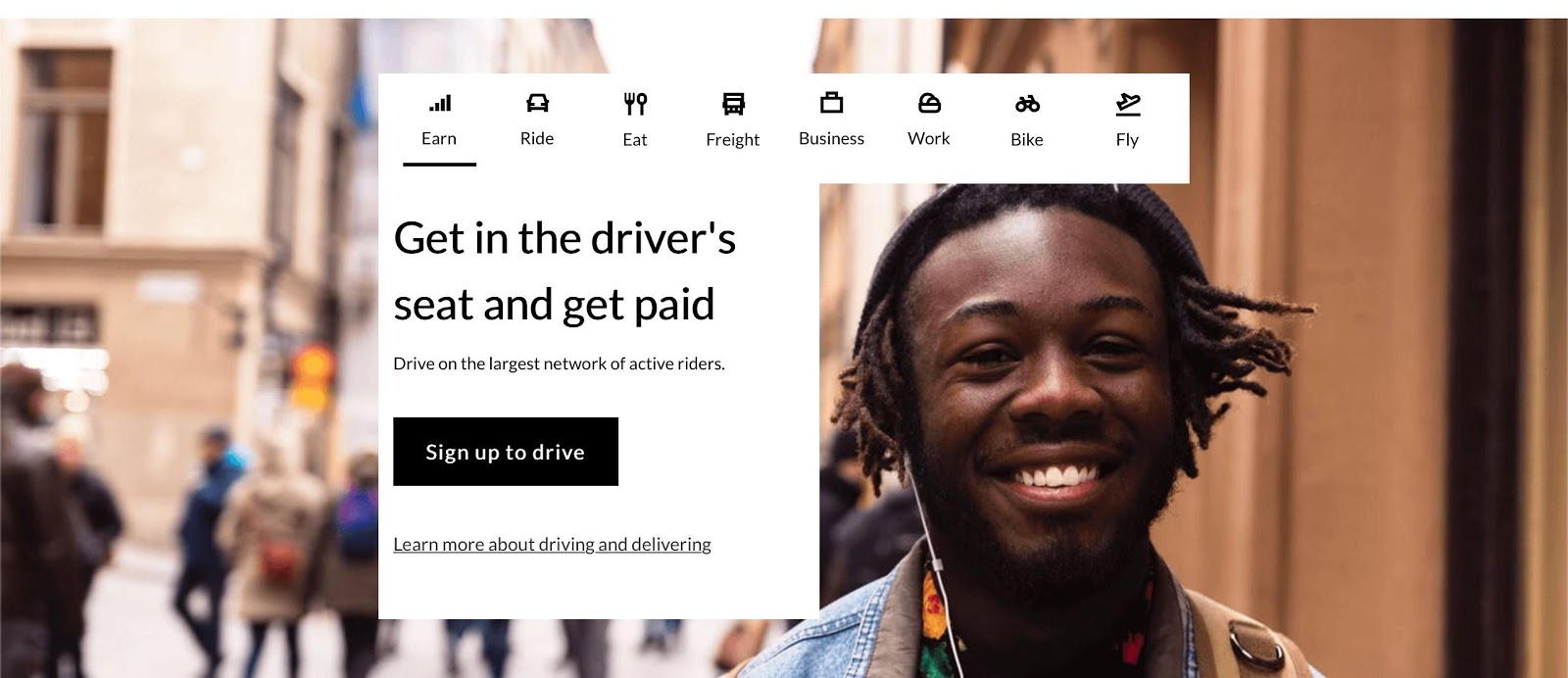1568x678 pixels.
Task: Select the Earn tab label
Action: (x=439, y=138)
